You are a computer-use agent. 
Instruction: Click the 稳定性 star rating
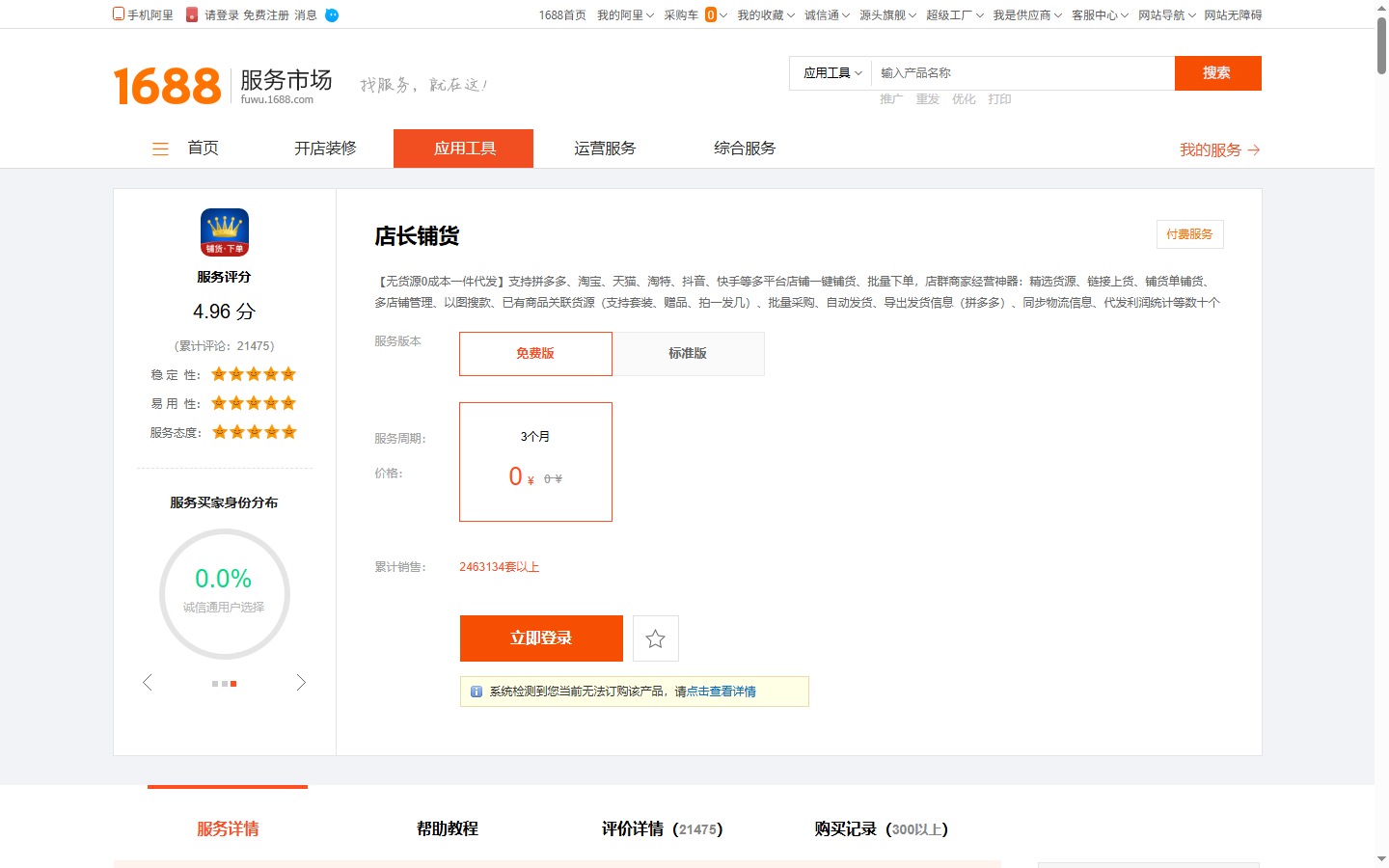(254, 374)
